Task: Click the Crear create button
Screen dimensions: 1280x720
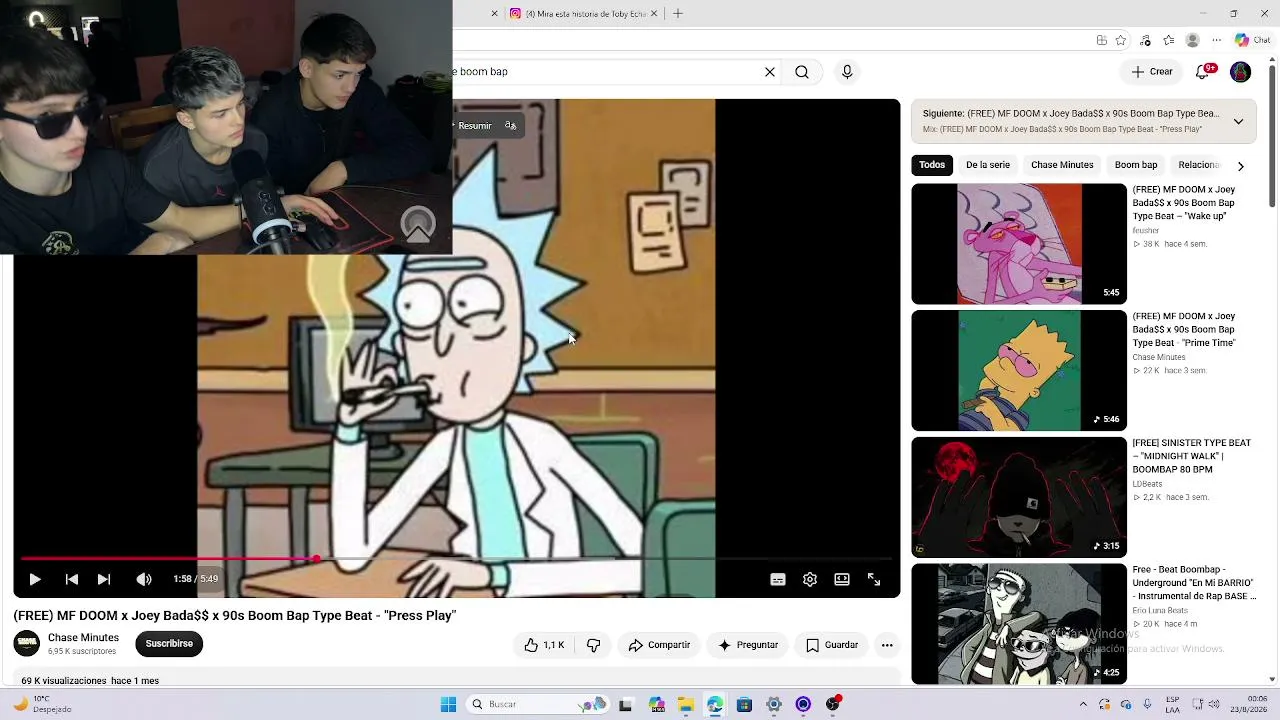Action: pos(1152,72)
